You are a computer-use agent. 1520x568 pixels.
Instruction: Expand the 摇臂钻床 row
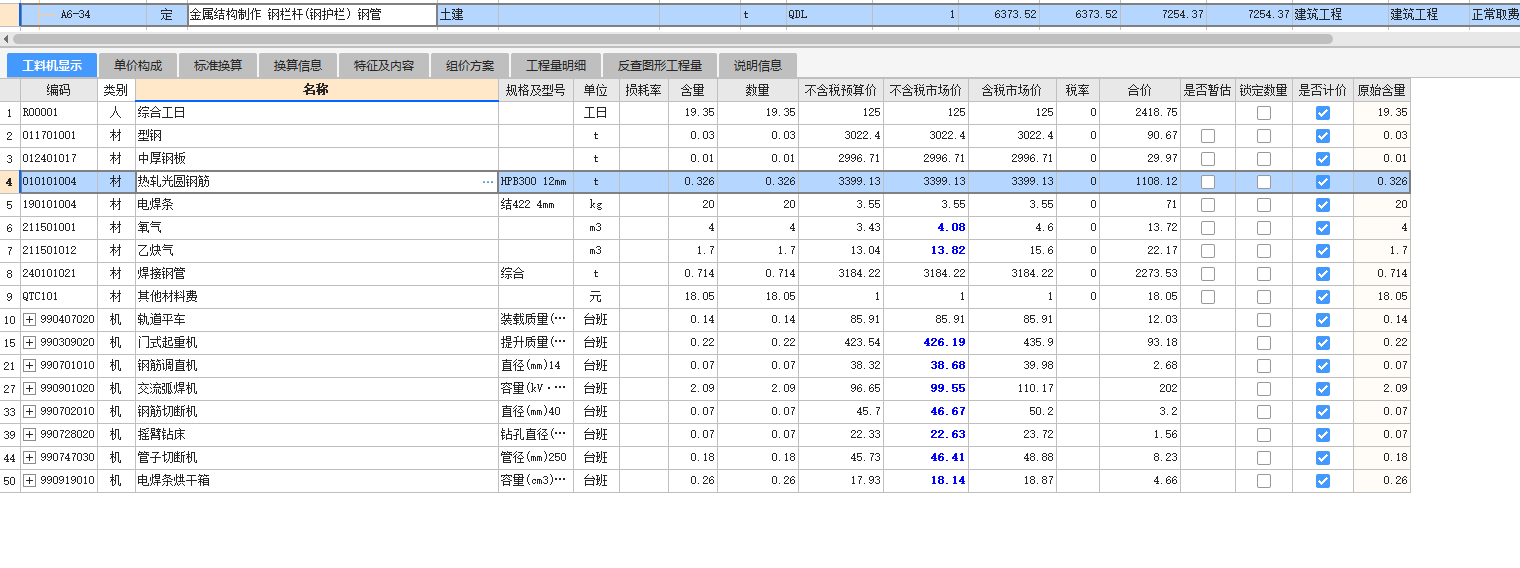coord(29,435)
